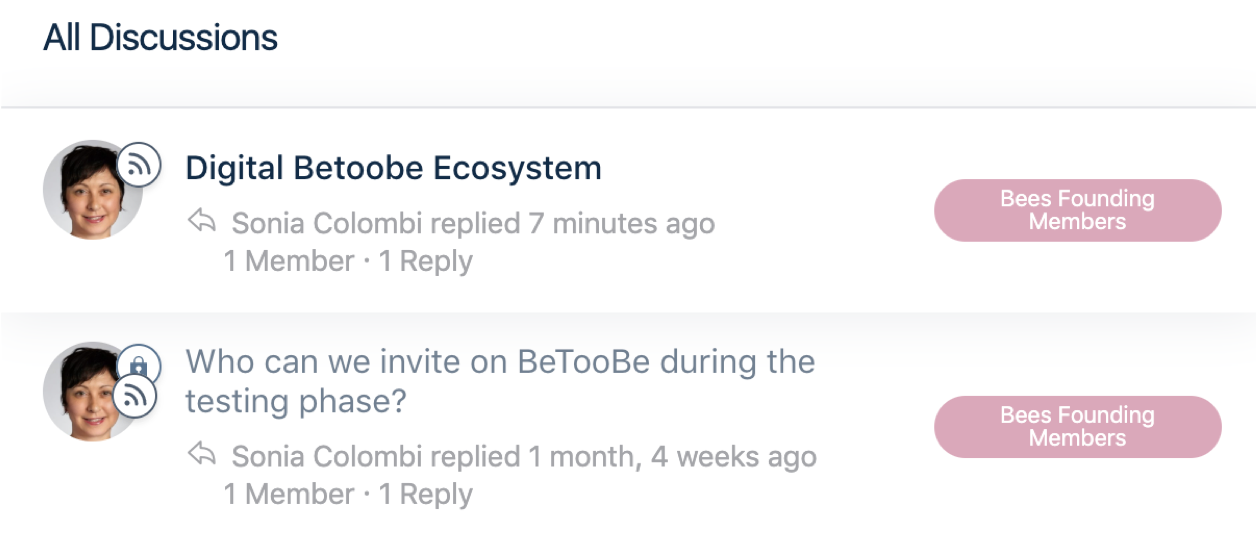The image size is (1256, 535).
Task: Click '1 Member' under the testing phase discussion
Action: pyautogui.click(x=289, y=494)
